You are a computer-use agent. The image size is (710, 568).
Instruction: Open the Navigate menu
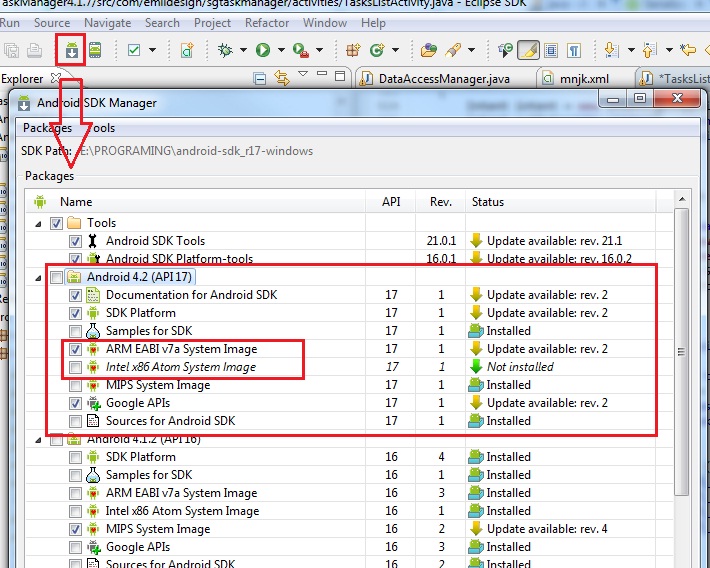(x=108, y=23)
